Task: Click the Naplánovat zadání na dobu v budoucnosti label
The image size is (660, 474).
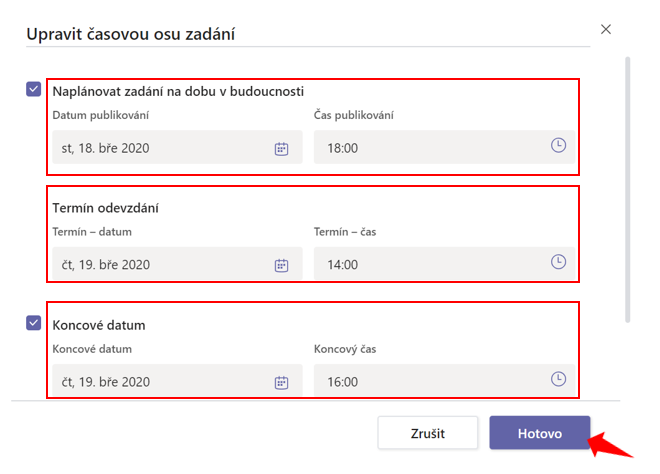Action: pos(178,91)
